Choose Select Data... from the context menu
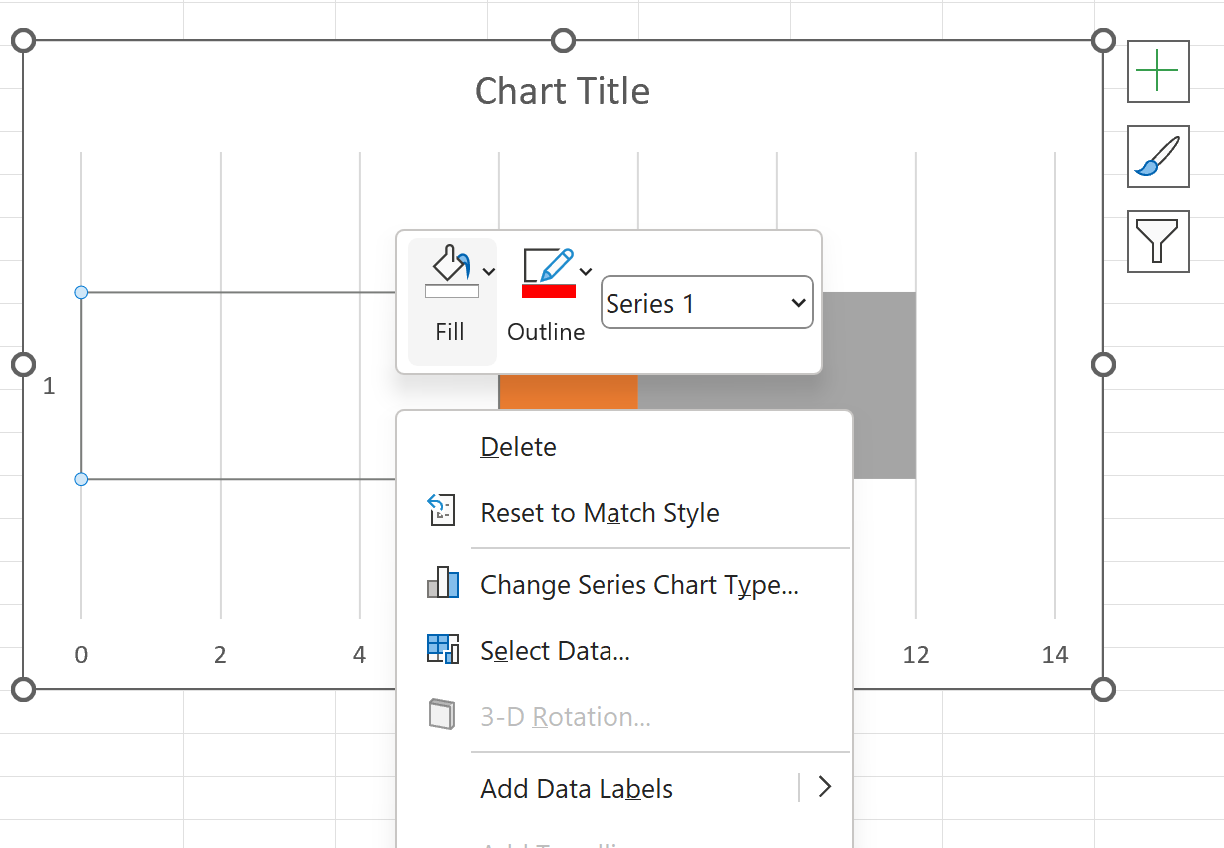This screenshot has width=1224, height=848. [555, 651]
